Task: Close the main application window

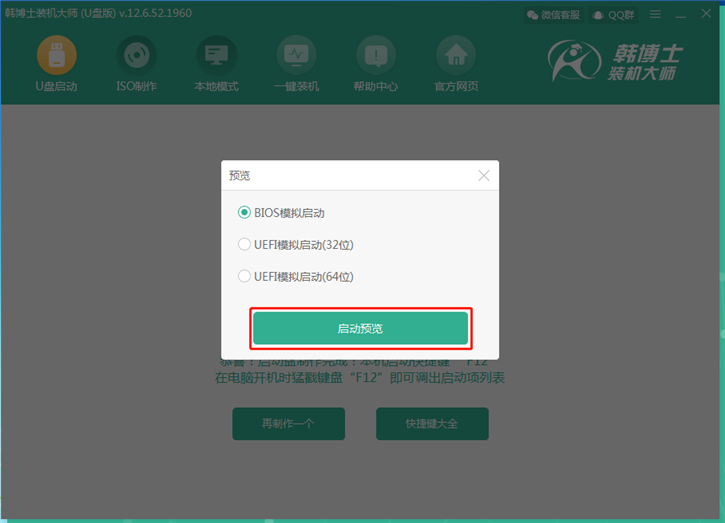Action: (707, 15)
